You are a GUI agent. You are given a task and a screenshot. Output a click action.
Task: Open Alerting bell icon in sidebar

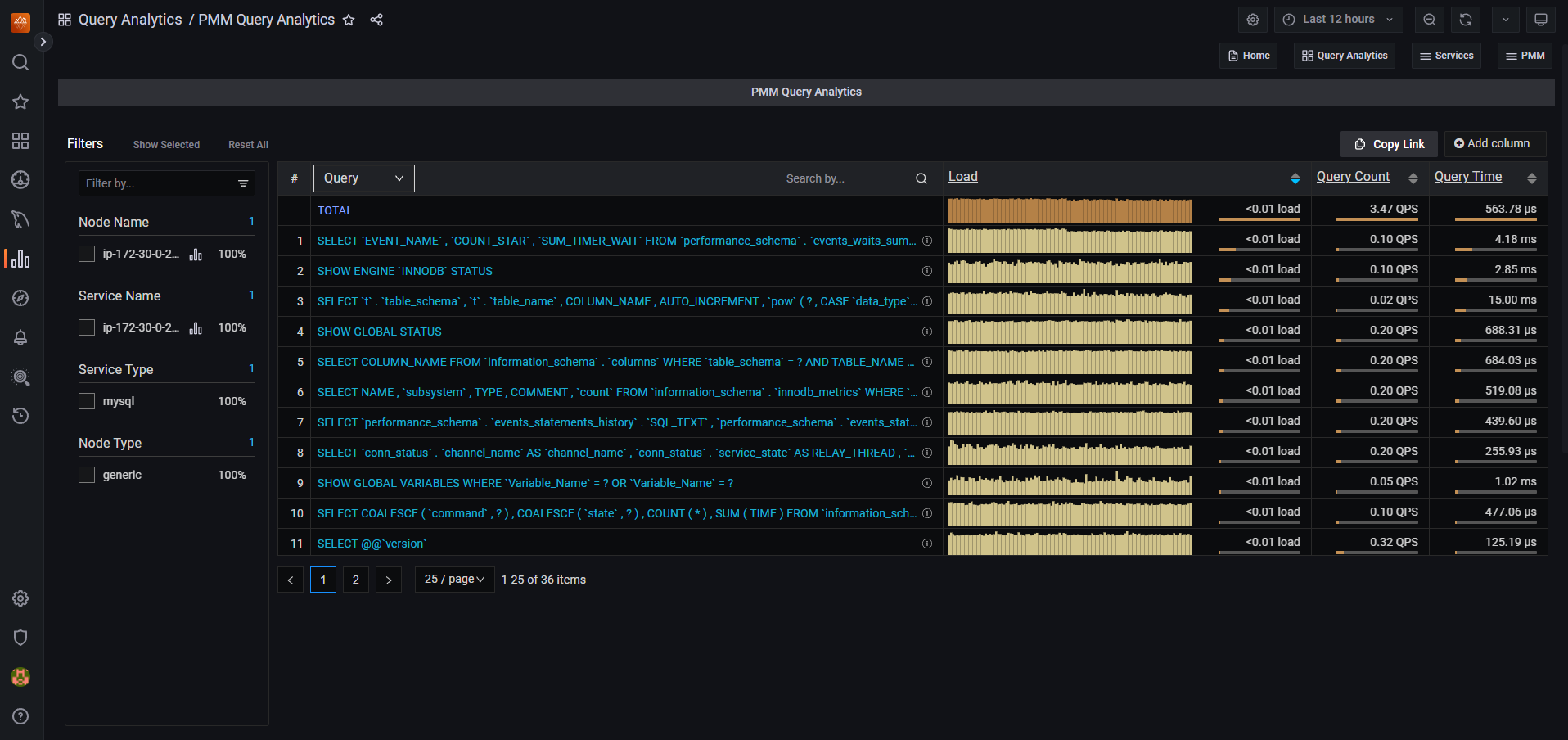20,337
